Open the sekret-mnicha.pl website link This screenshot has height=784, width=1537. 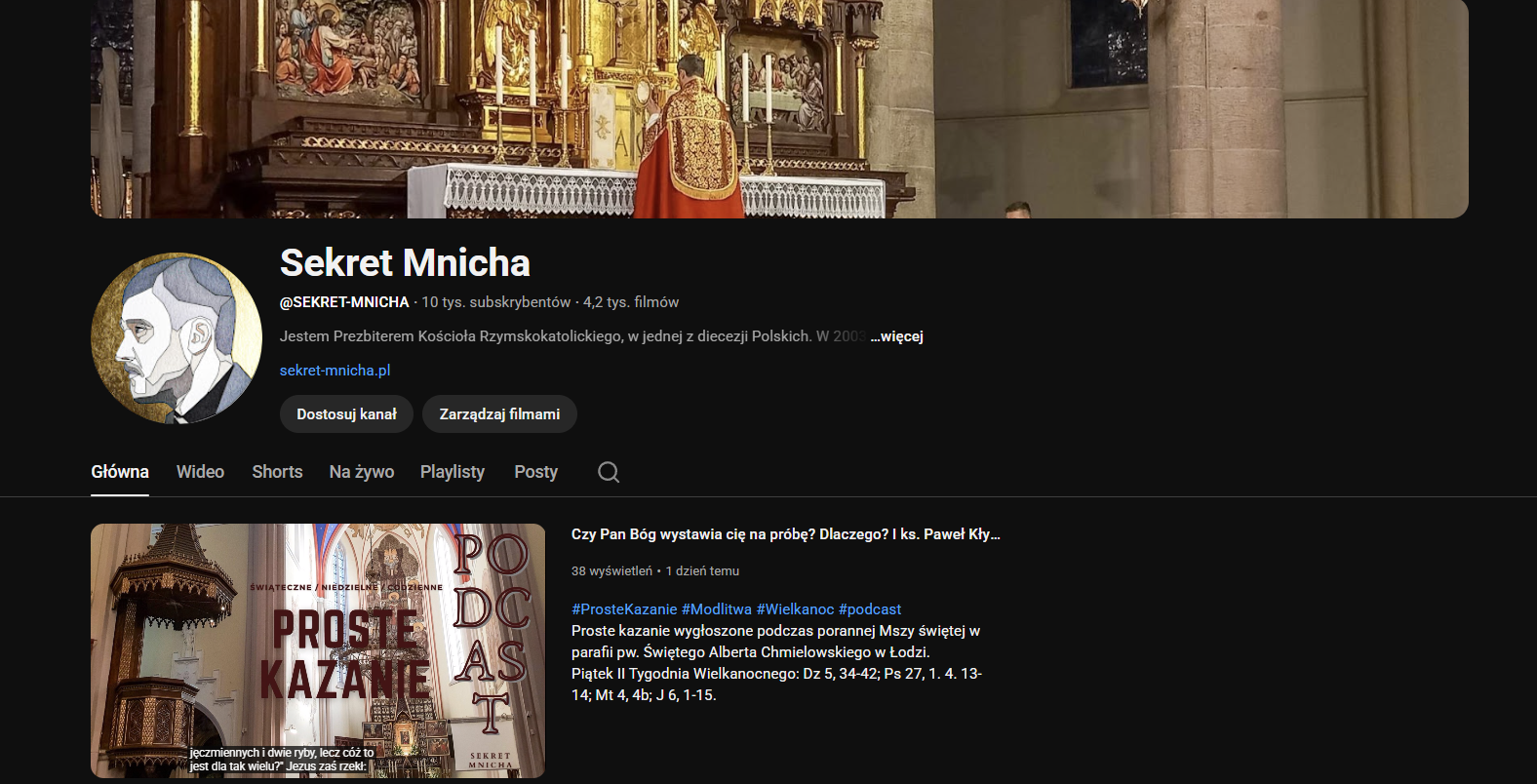coord(335,371)
